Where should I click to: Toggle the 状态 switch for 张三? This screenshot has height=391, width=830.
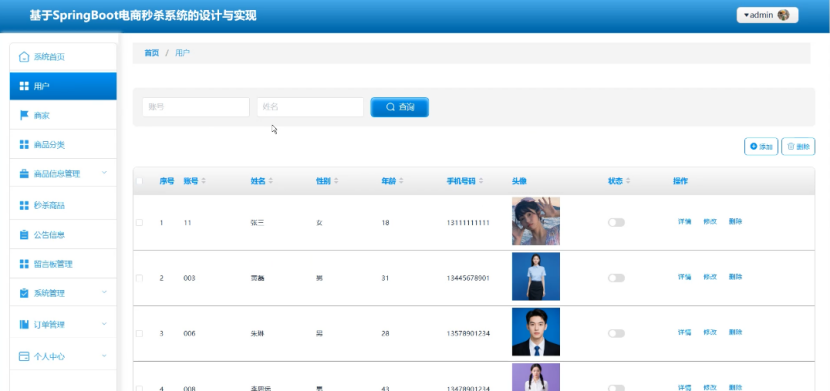click(x=616, y=223)
